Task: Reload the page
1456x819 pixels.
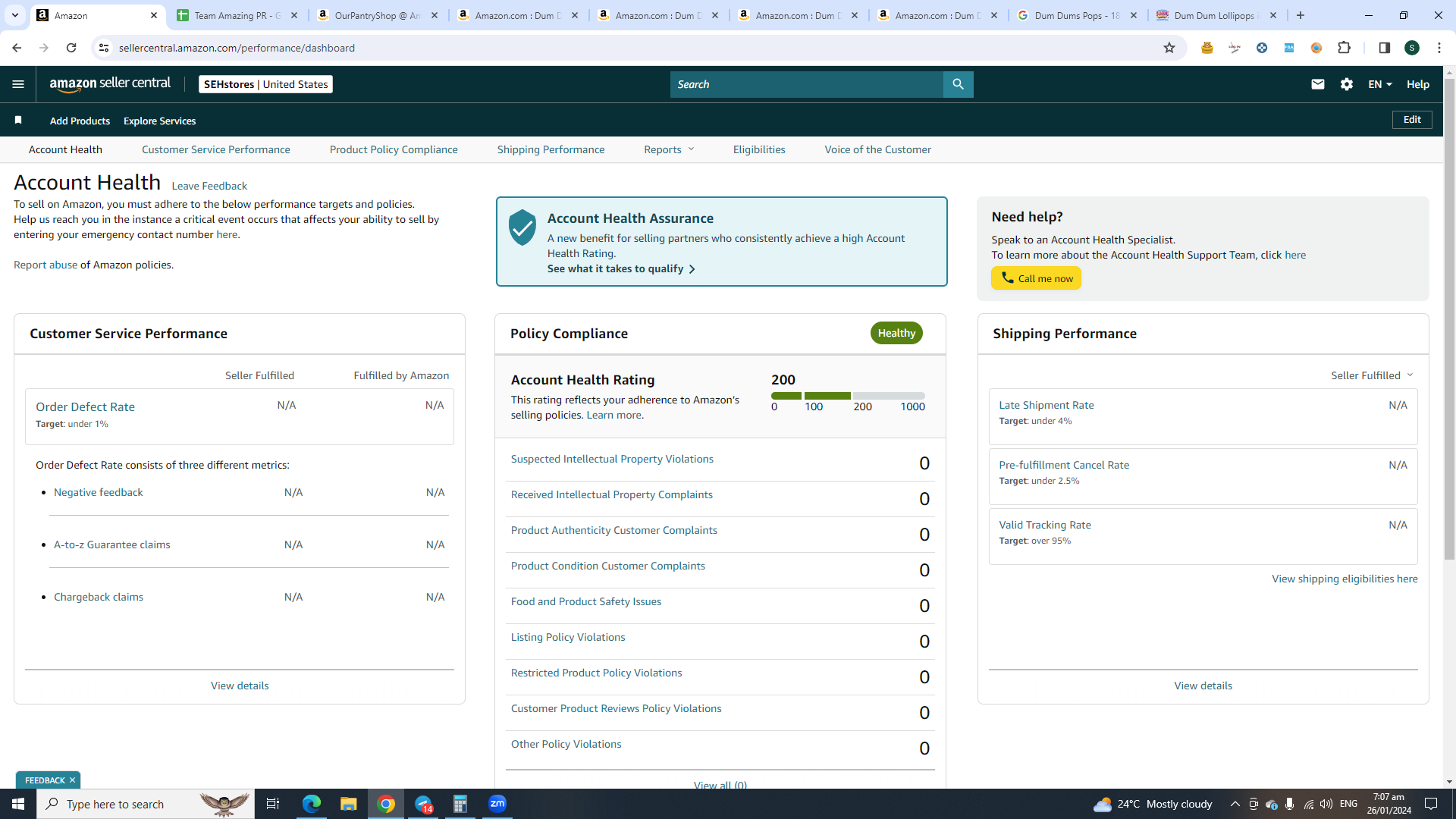Action: coord(71,48)
